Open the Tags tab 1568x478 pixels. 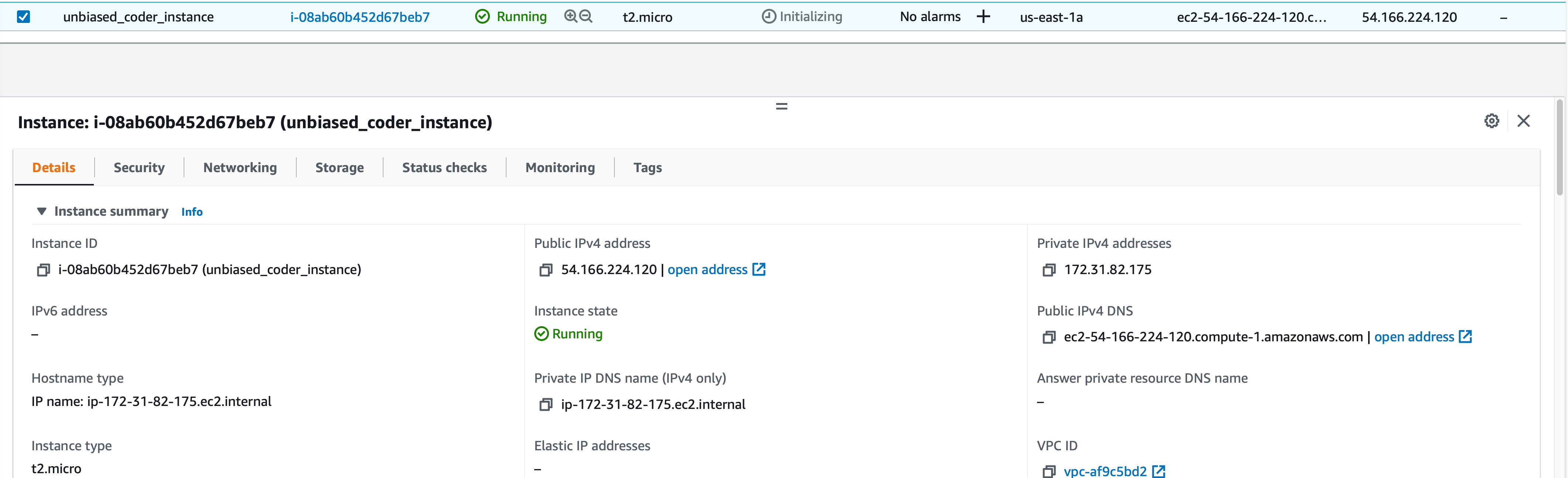coord(648,167)
